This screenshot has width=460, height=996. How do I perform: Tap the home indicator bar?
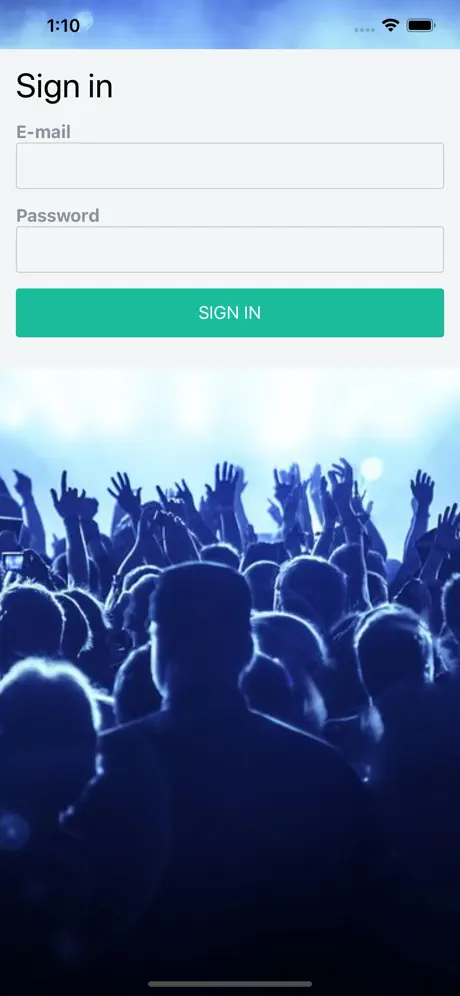point(230,984)
